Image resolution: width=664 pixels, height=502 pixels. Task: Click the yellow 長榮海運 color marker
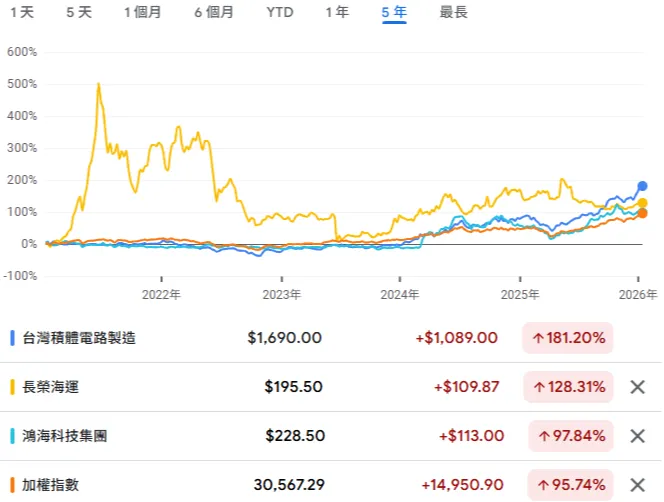11,387
